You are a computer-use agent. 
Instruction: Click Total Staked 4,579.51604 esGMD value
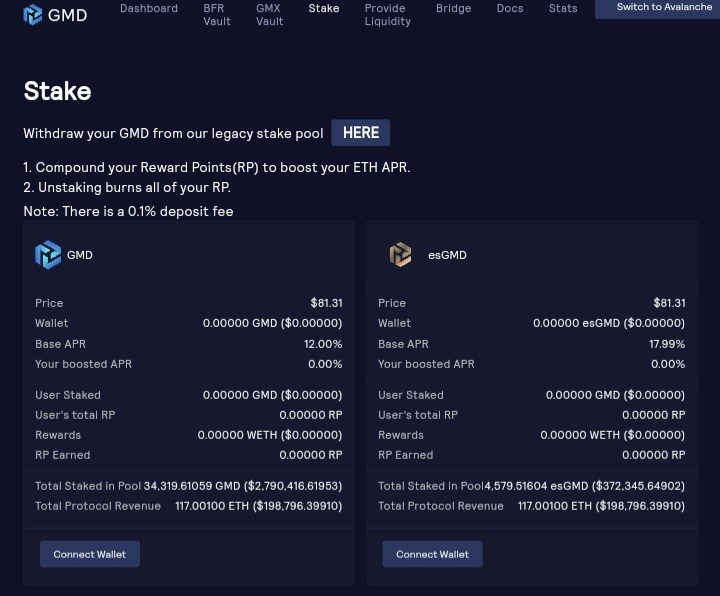coord(585,486)
